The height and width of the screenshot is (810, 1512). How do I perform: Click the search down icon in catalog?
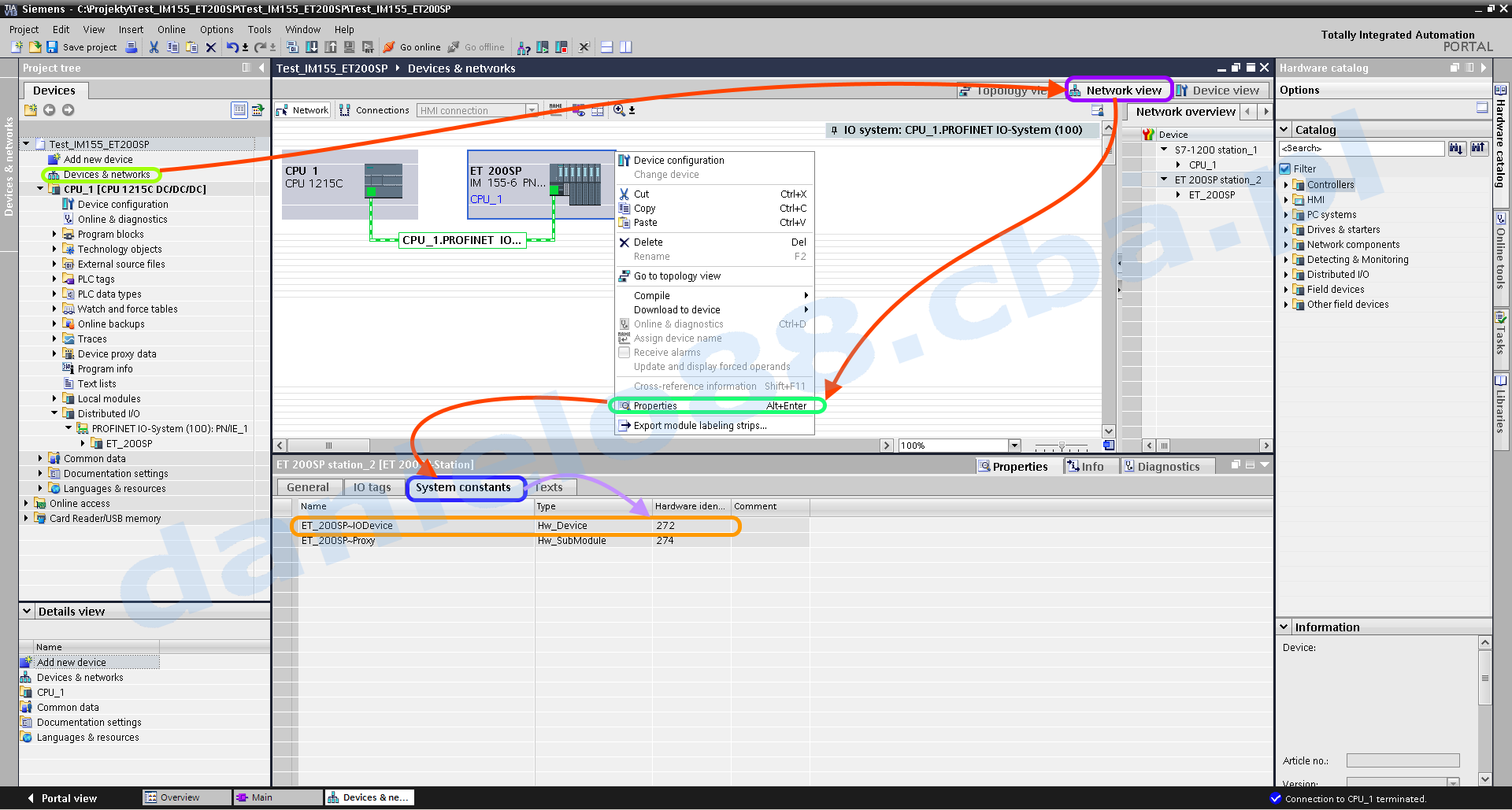[x=1456, y=148]
